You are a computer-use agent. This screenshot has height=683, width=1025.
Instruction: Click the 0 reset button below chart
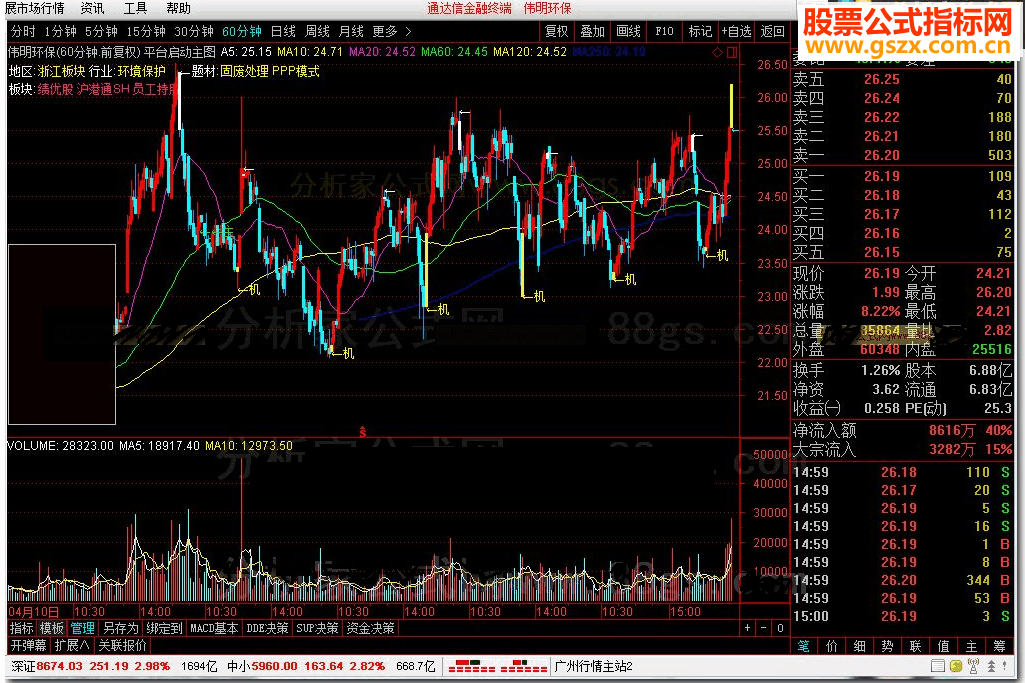coord(780,628)
